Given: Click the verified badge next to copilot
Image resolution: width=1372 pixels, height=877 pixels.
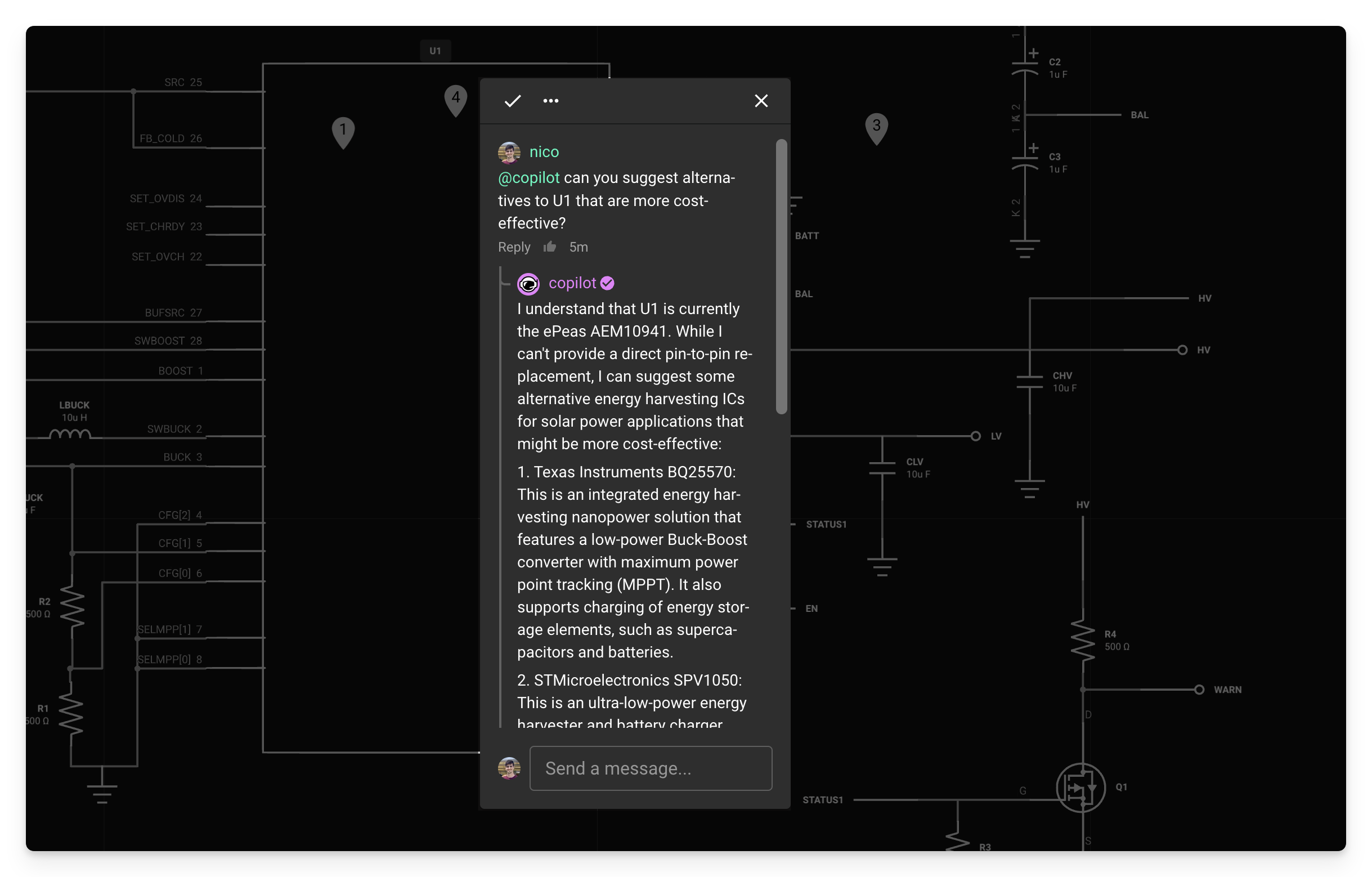Looking at the screenshot, I should pyautogui.click(x=607, y=282).
